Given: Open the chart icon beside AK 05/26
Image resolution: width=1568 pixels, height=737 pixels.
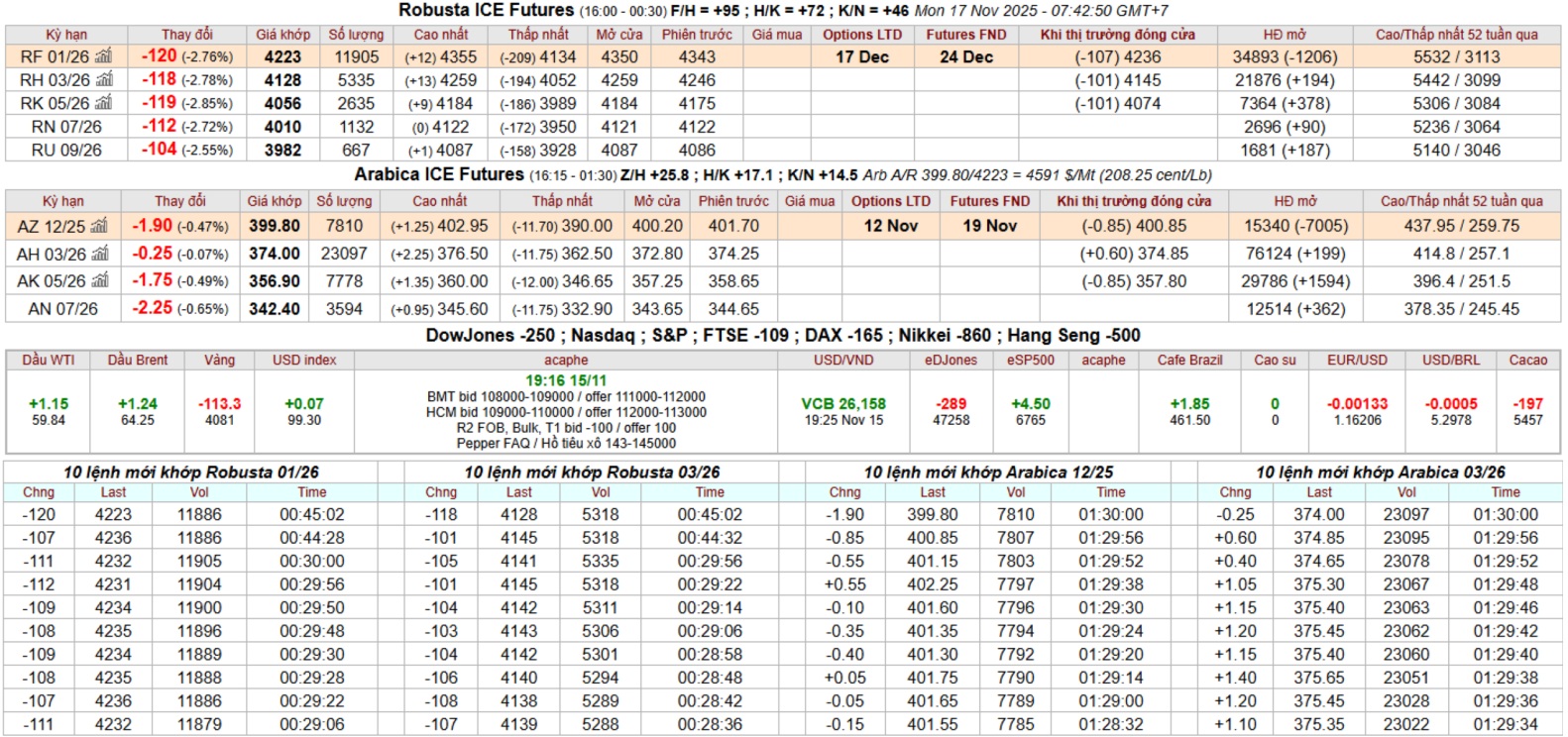Looking at the screenshot, I should point(101,281).
